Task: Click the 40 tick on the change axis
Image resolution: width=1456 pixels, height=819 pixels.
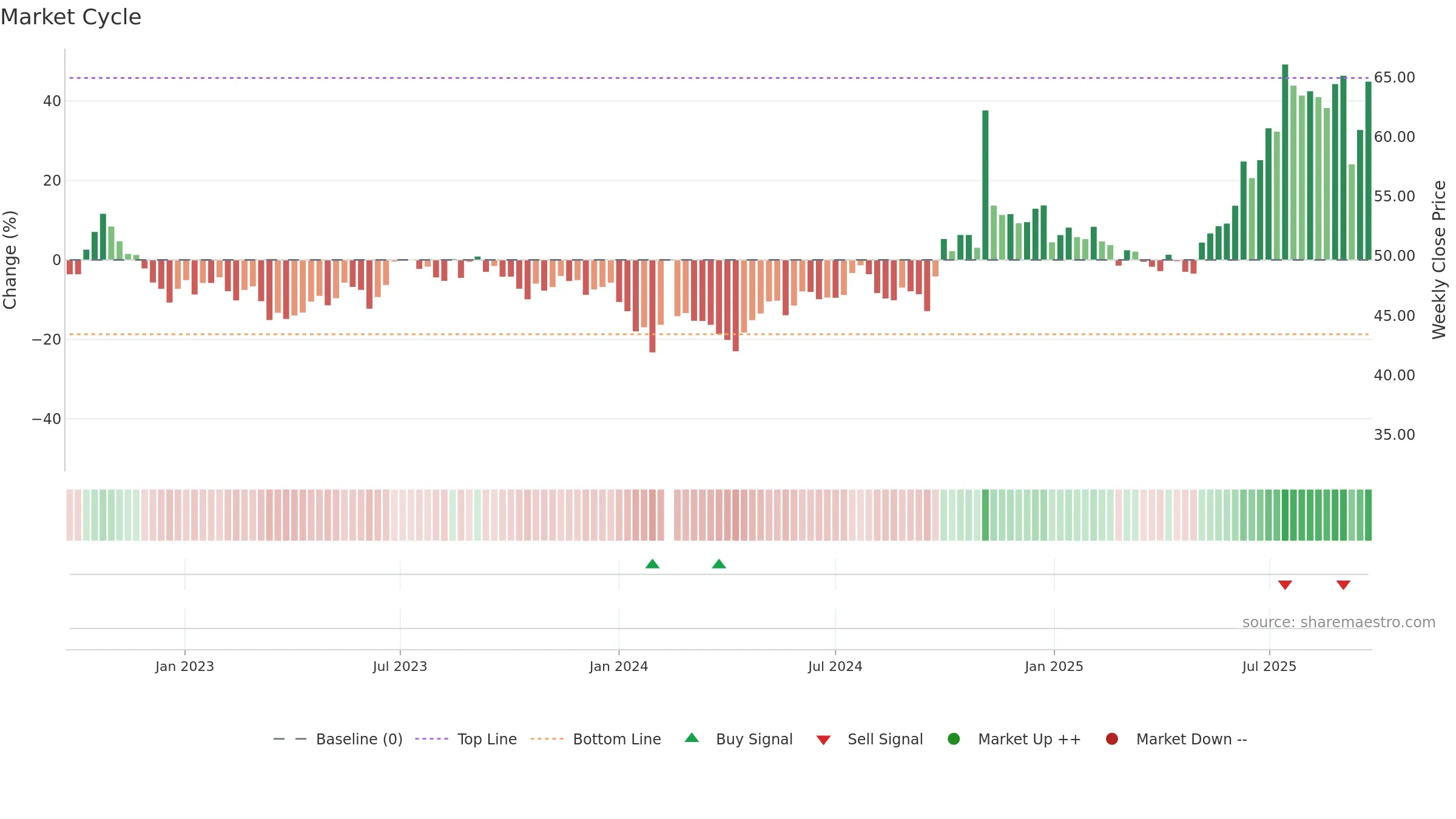Action: pos(52,101)
